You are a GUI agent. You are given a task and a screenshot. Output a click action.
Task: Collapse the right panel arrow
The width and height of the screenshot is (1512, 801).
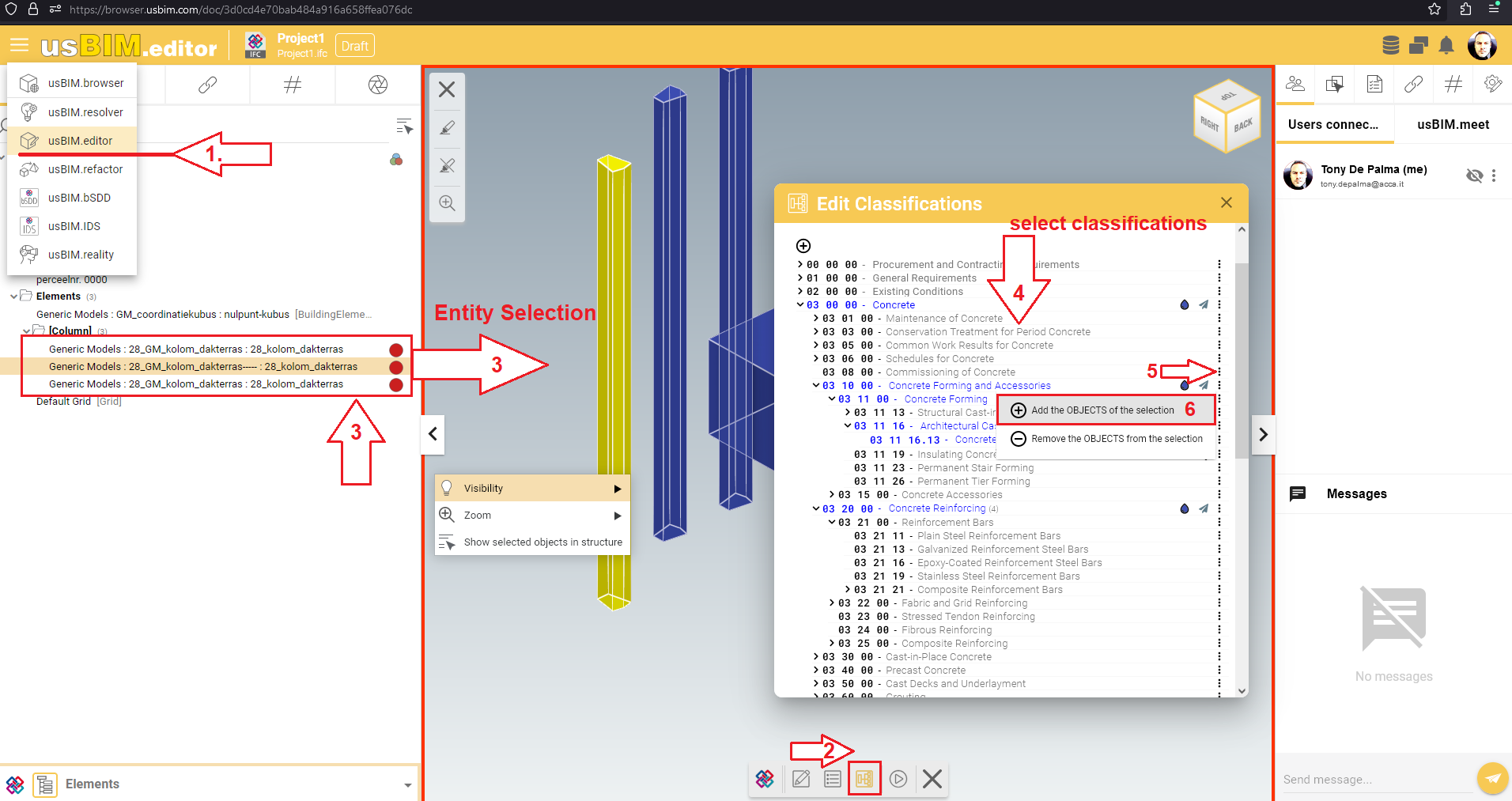point(1263,434)
